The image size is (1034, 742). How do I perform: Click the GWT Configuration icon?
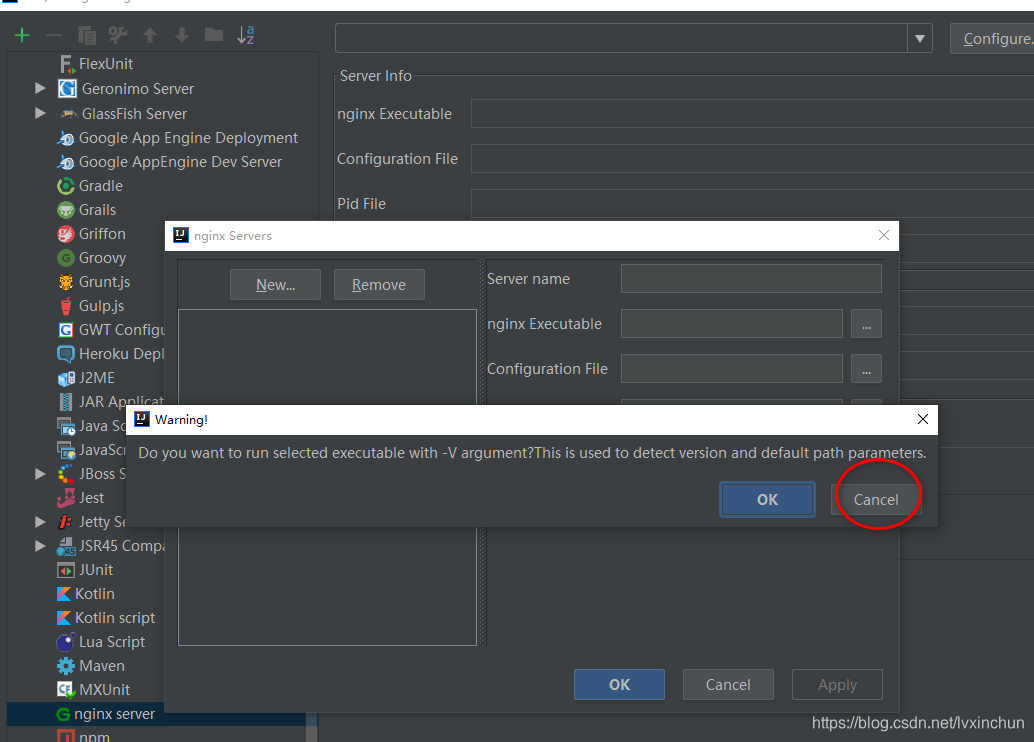tap(65, 330)
